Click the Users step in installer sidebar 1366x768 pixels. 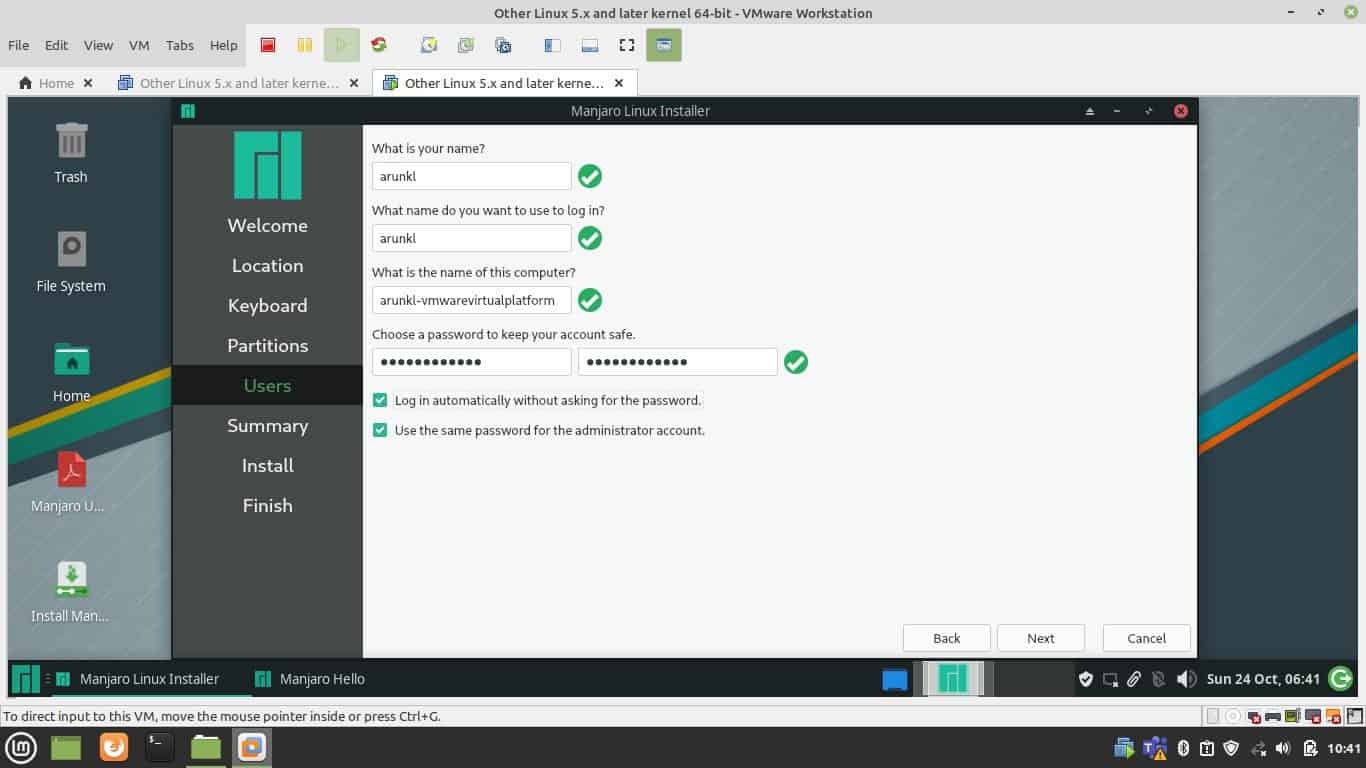[267, 385]
